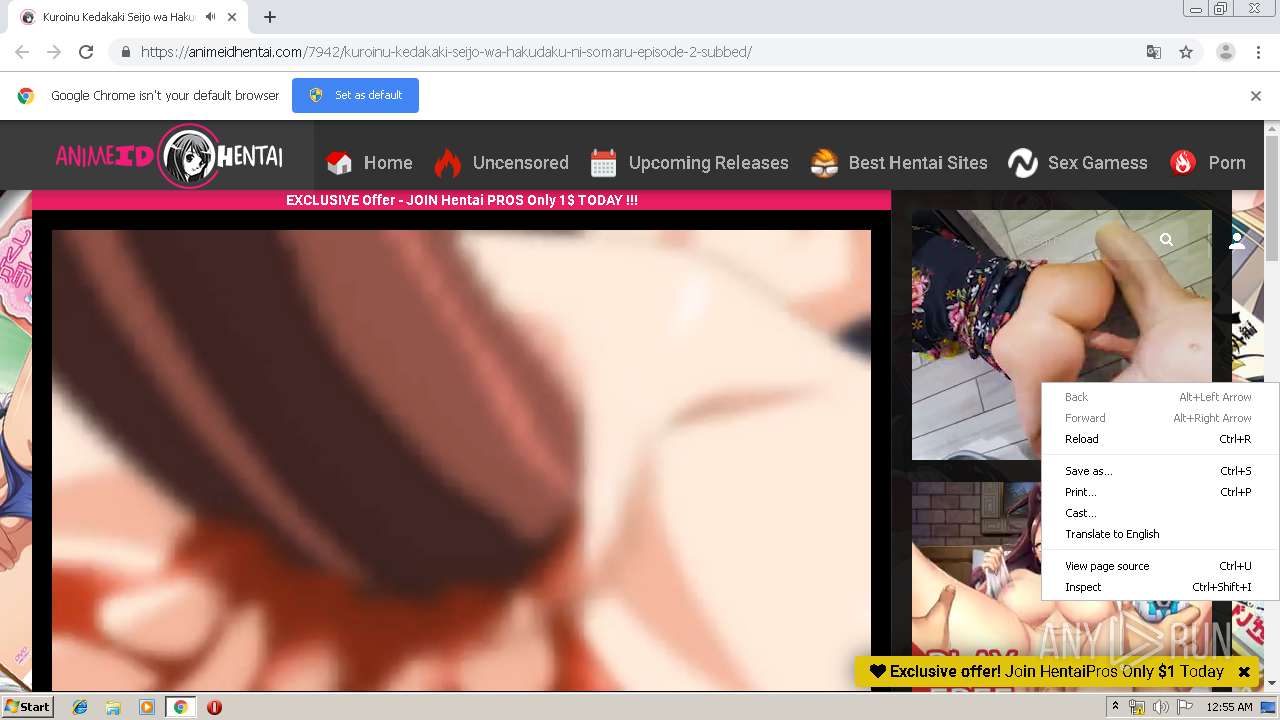Open the Chrome three-dot menu
Viewport: 1280px width, 720px height.
(1259, 52)
